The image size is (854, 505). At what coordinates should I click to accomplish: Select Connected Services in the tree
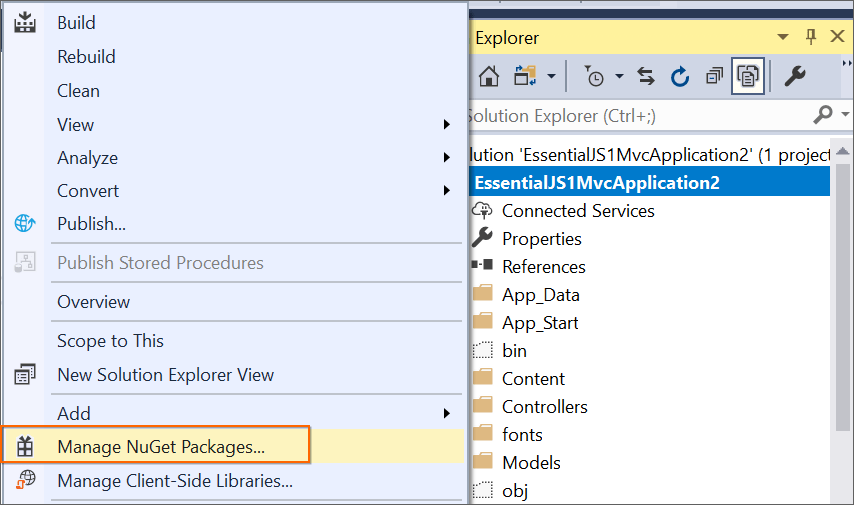click(x=578, y=211)
